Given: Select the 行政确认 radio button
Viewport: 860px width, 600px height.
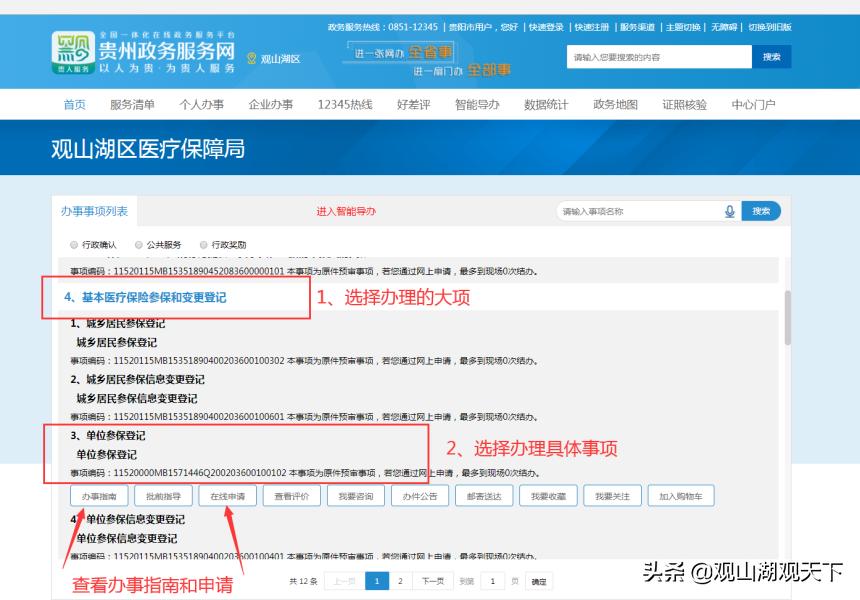Looking at the screenshot, I should pyautogui.click(x=72, y=244).
